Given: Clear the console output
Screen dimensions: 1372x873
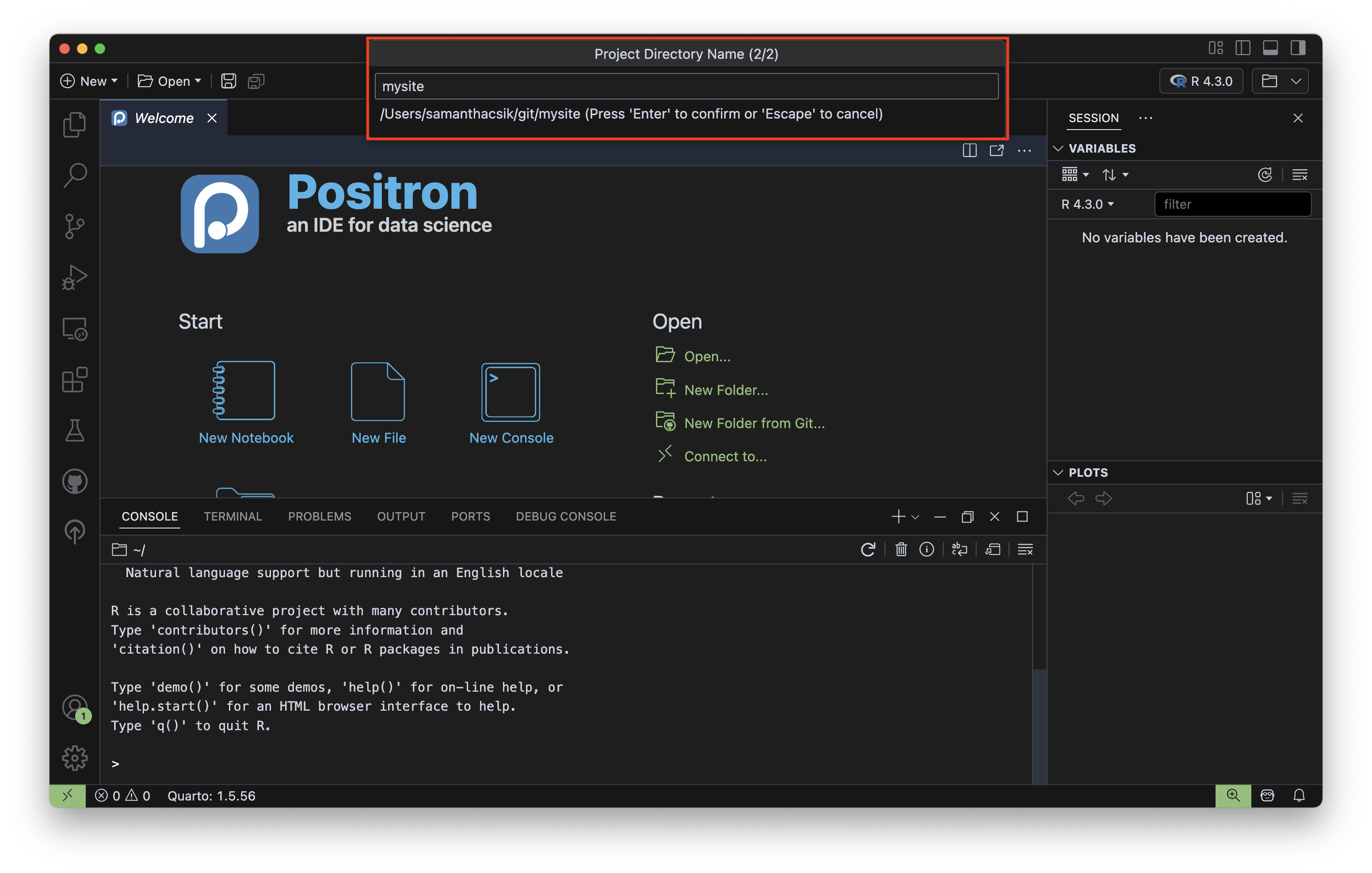Looking at the screenshot, I should point(1025,549).
